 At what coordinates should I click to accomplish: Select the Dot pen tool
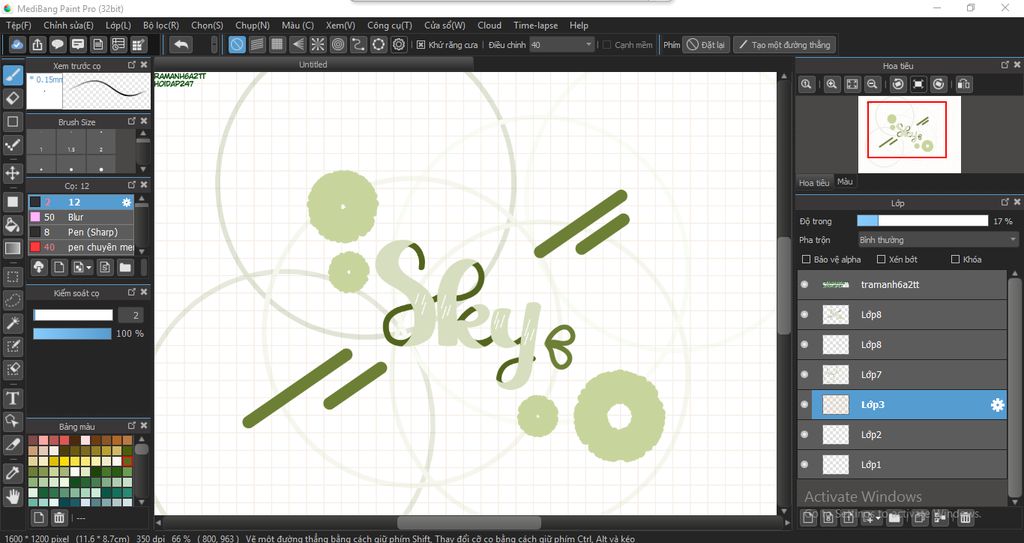(12, 145)
